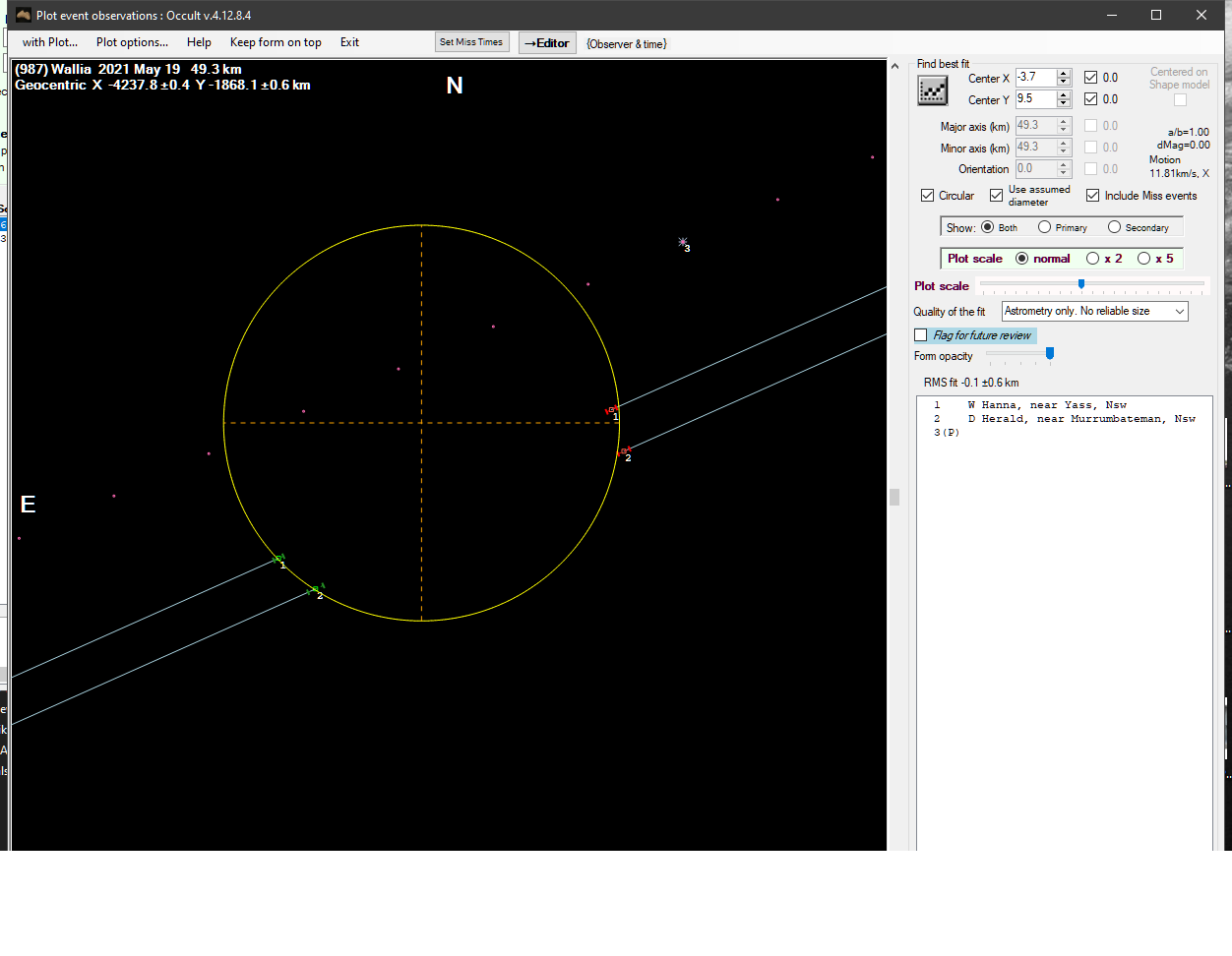Click the Center X input field

(x=1035, y=78)
